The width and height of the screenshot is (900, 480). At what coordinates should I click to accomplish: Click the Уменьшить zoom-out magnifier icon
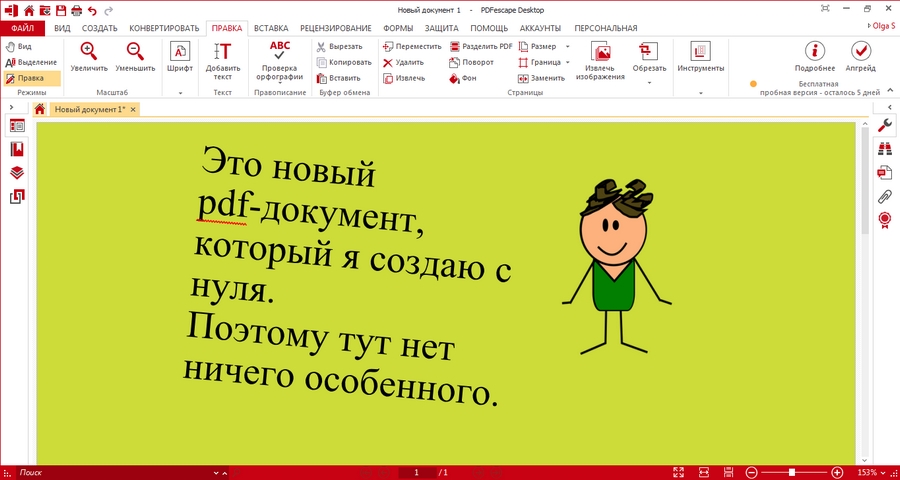pos(134,52)
